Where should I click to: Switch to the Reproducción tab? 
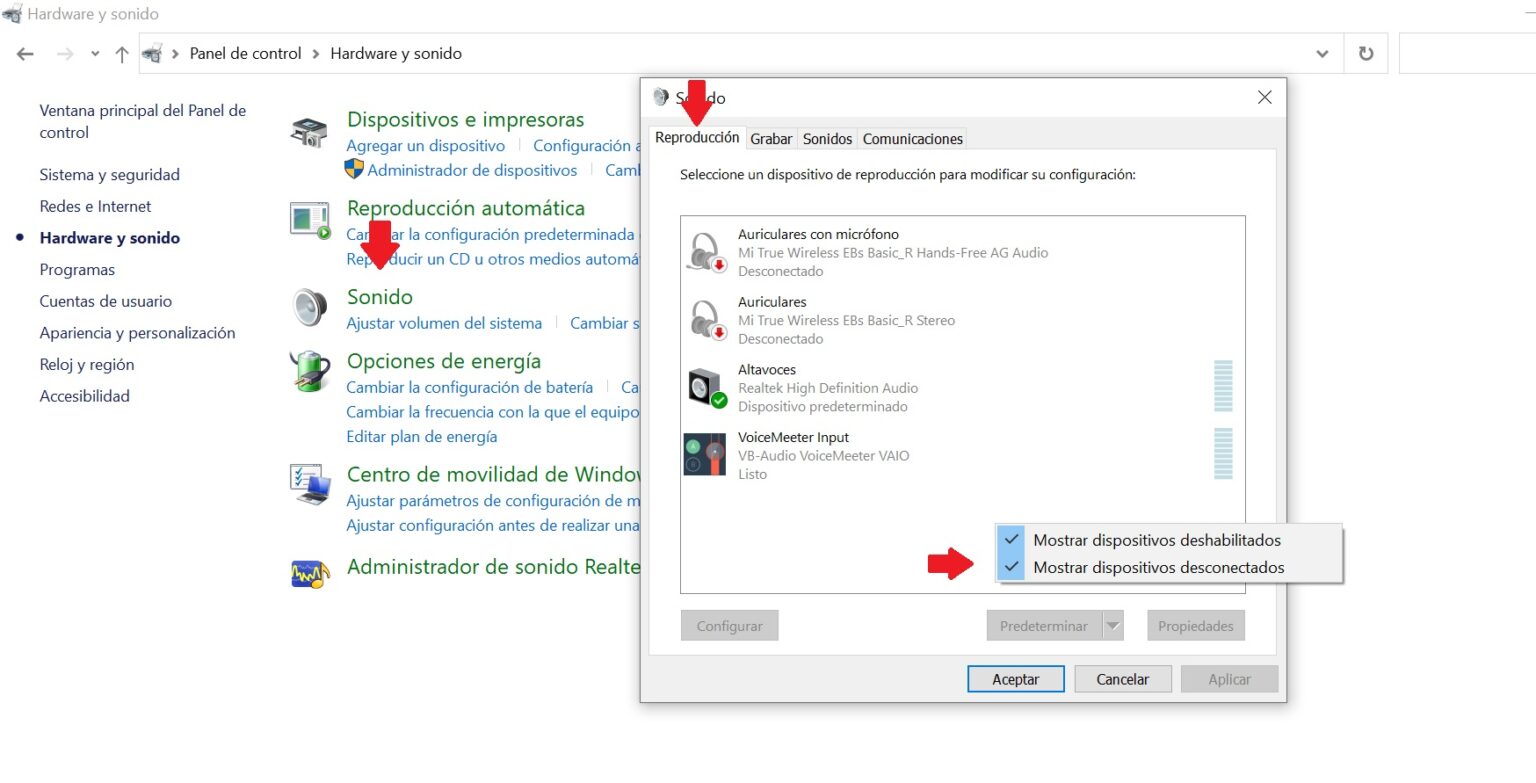point(697,137)
